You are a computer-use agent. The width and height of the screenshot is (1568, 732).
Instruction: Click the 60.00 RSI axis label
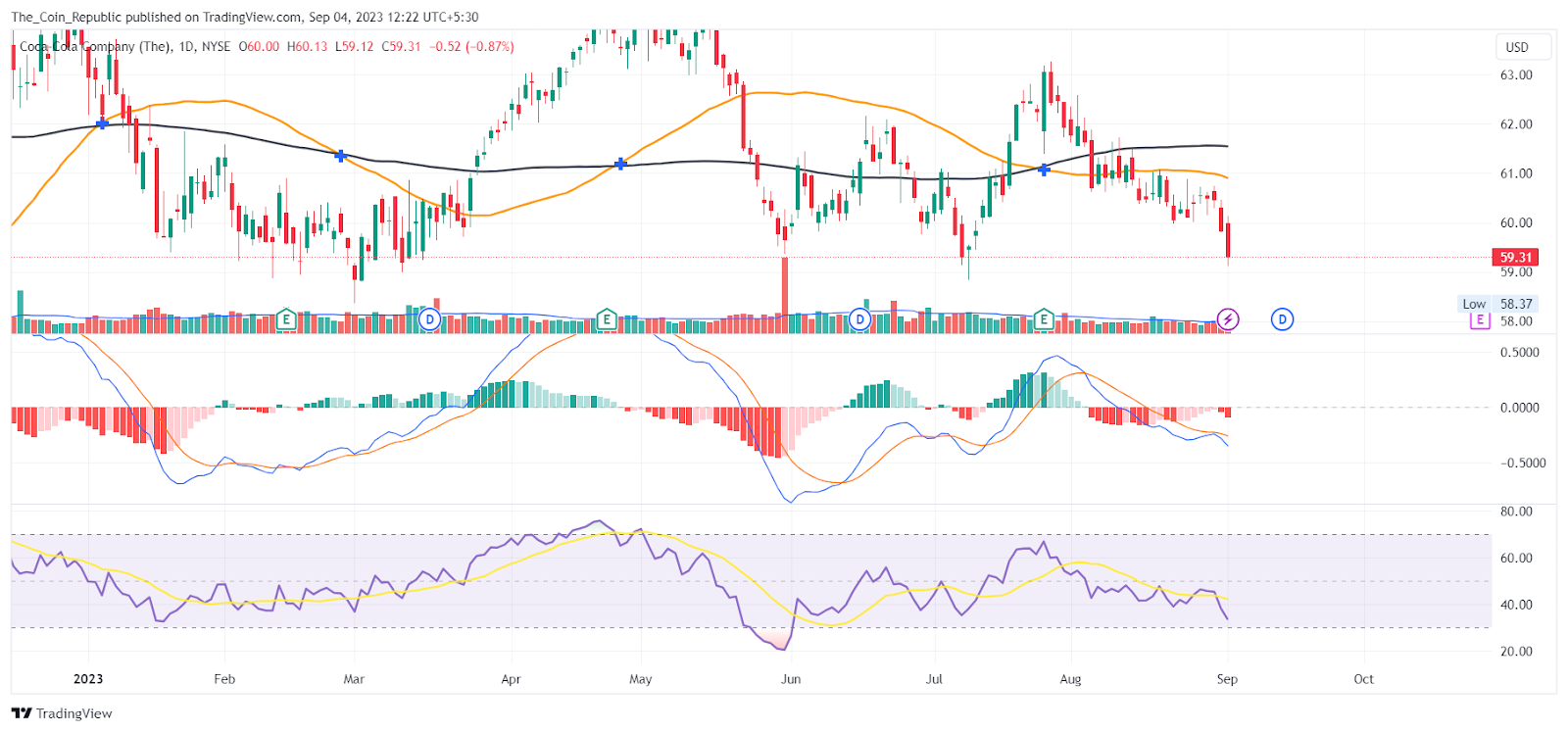coord(1516,559)
